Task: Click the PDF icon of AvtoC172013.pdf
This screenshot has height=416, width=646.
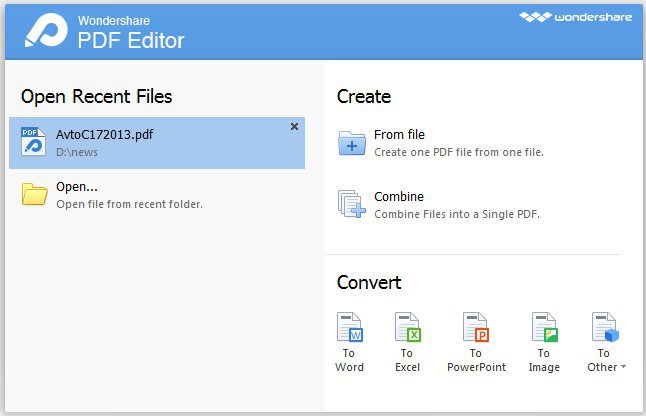Action: coord(33,142)
